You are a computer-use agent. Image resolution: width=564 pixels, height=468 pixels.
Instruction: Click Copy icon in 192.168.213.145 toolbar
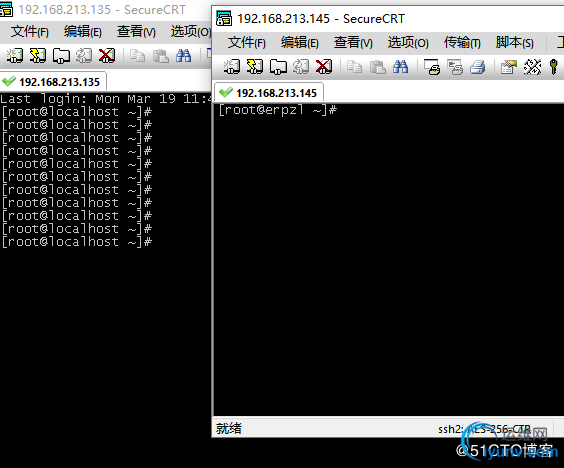pyautogui.click(x=355, y=67)
